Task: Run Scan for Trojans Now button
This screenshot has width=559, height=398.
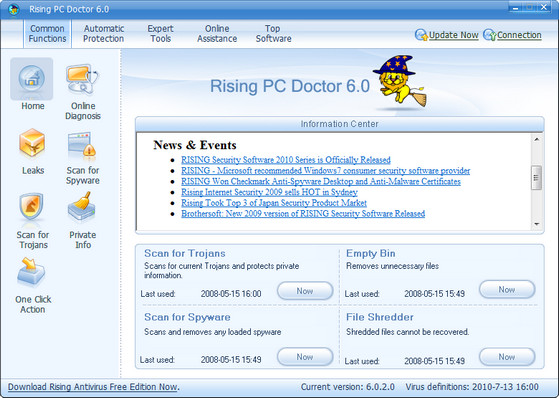Action: point(305,291)
